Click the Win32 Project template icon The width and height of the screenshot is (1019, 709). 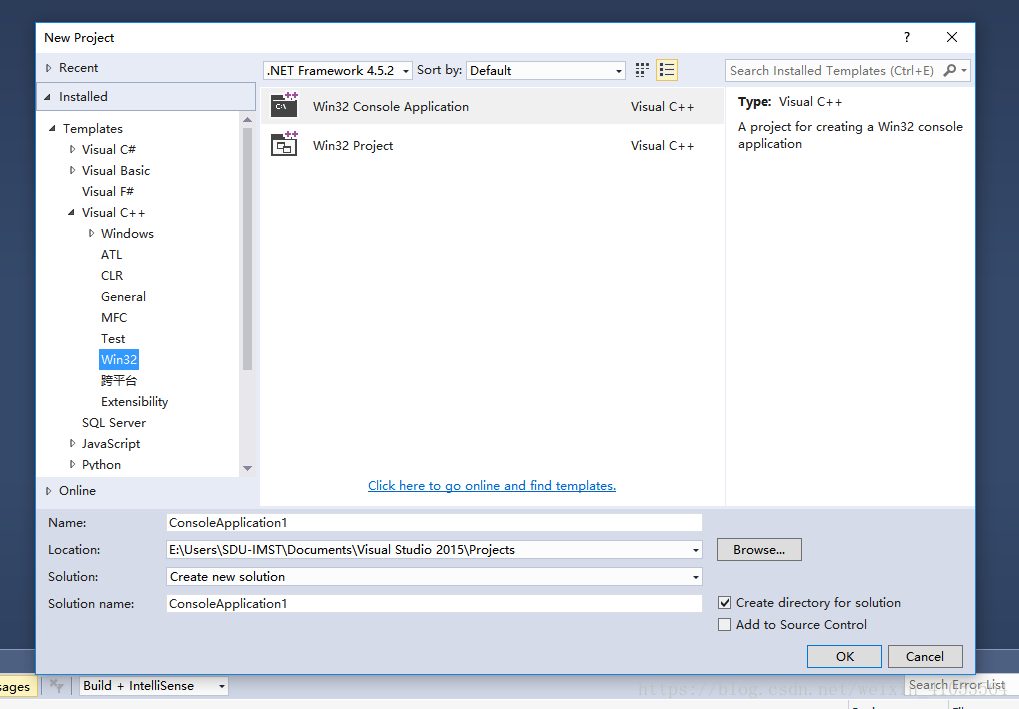(284, 144)
